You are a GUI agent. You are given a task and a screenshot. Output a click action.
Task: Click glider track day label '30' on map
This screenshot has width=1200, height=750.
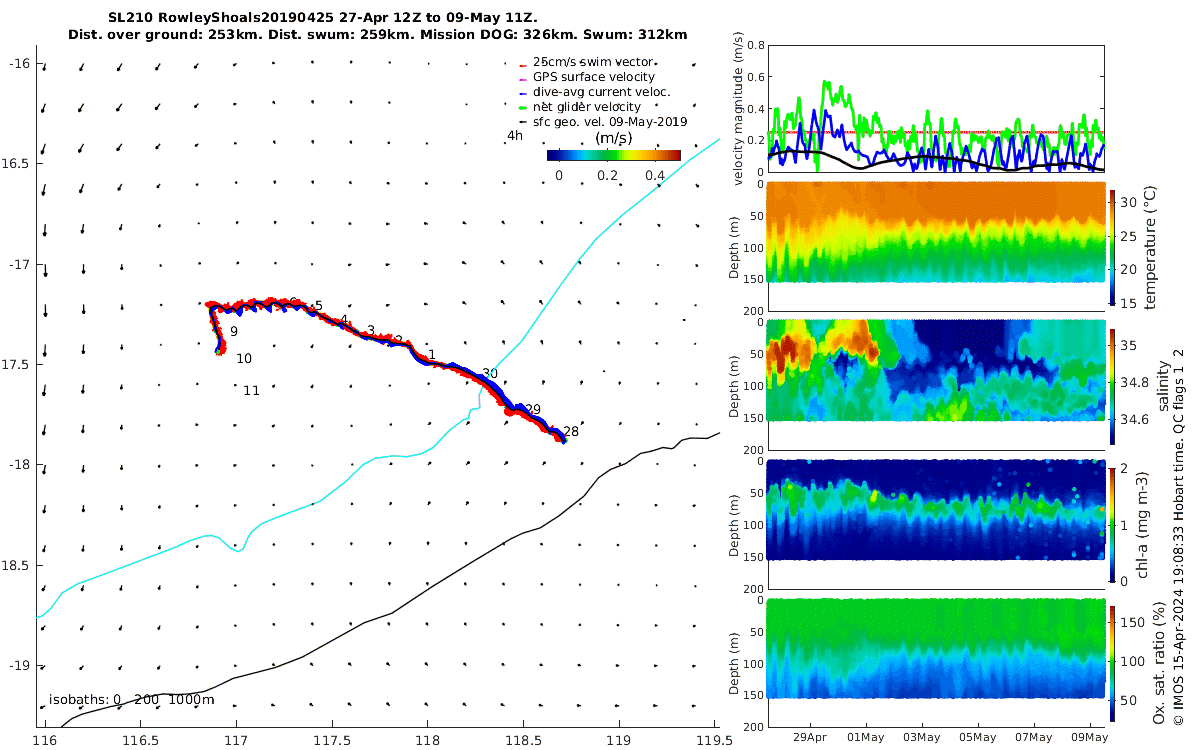[x=490, y=374]
